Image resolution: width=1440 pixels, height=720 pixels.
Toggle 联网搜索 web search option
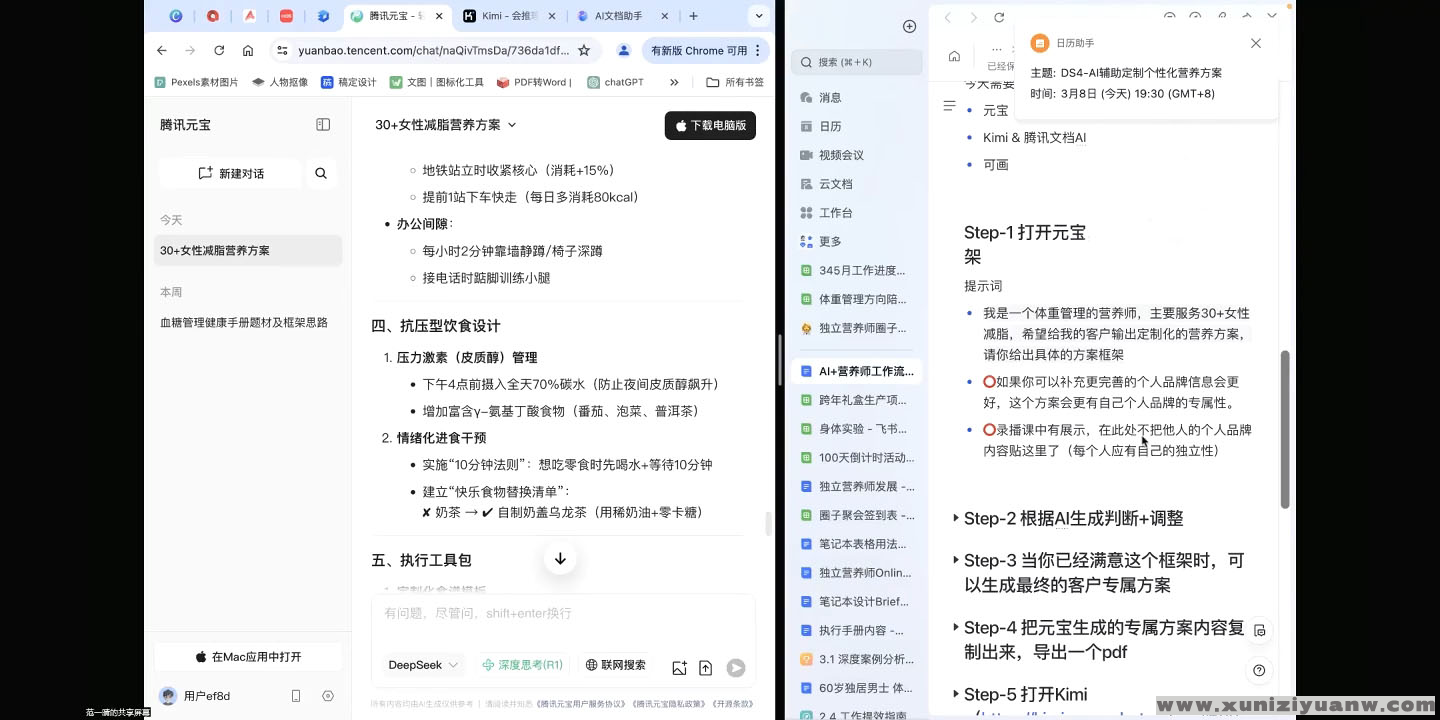pyautogui.click(x=616, y=665)
